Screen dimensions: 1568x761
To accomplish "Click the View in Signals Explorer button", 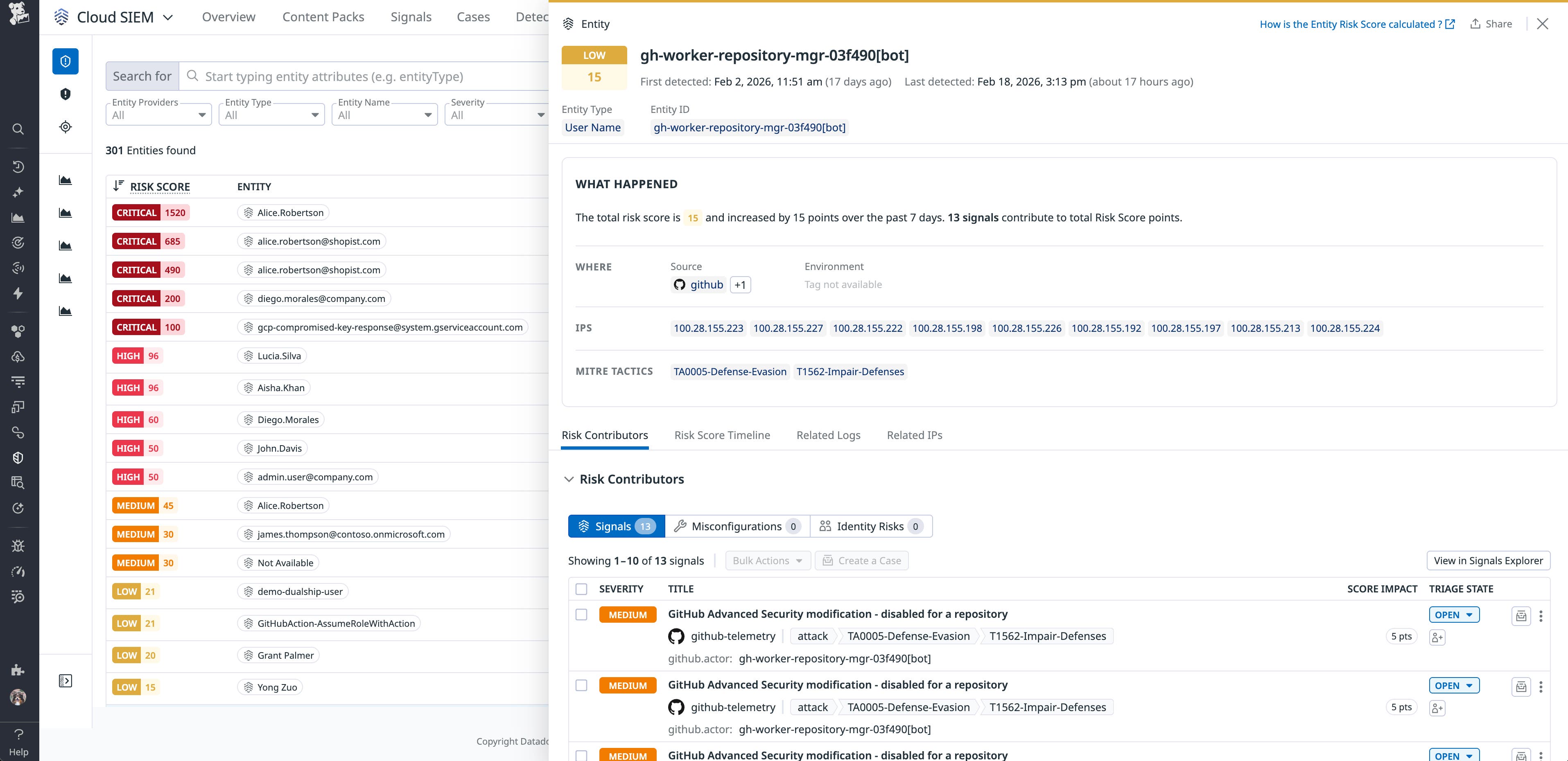I will pyautogui.click(x=1488, y=560).
